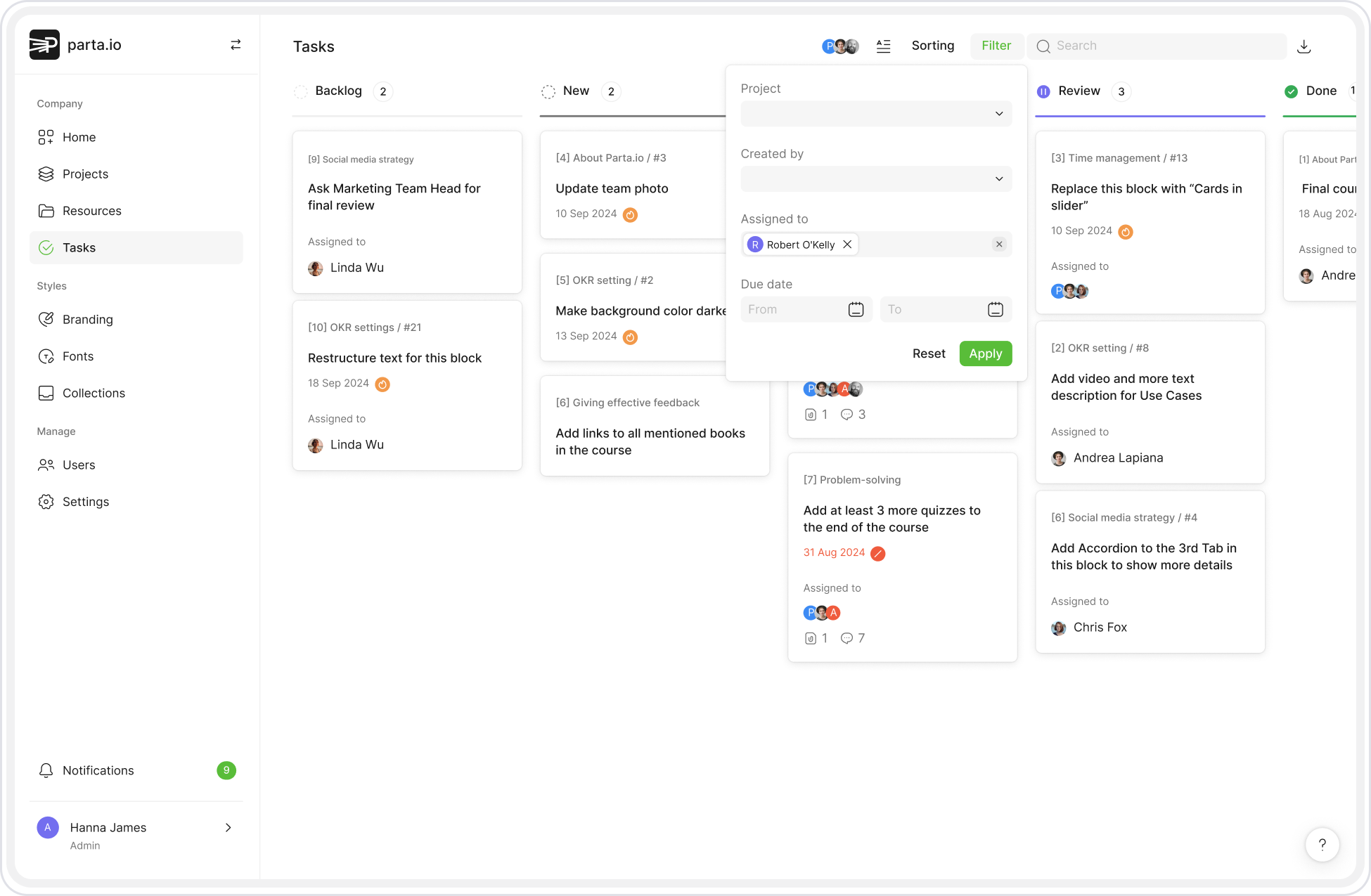
Task: Expand the Created by dropdown
Action: 876,179
